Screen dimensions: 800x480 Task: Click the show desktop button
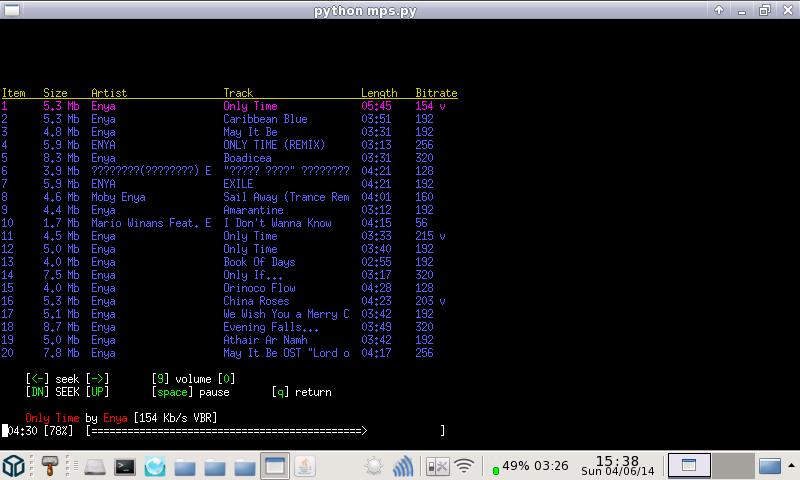[x=773, y=466]
